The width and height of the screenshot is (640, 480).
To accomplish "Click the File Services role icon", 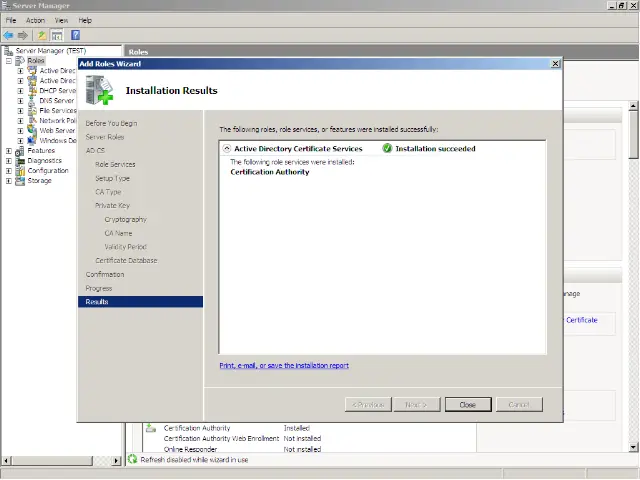I will [x=32, y=111].
